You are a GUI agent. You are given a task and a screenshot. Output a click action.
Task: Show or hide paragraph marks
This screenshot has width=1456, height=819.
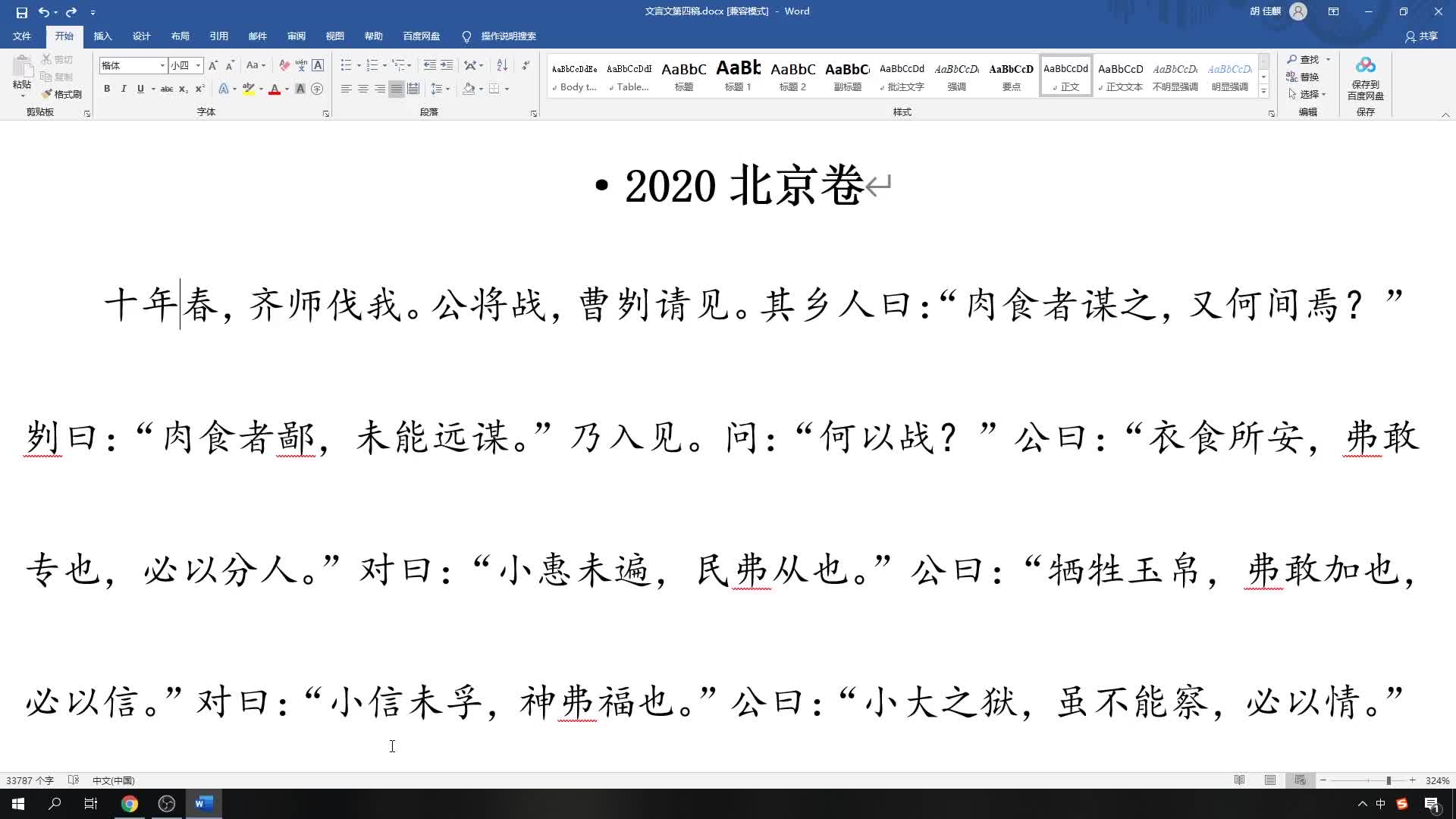coord(526,65)
